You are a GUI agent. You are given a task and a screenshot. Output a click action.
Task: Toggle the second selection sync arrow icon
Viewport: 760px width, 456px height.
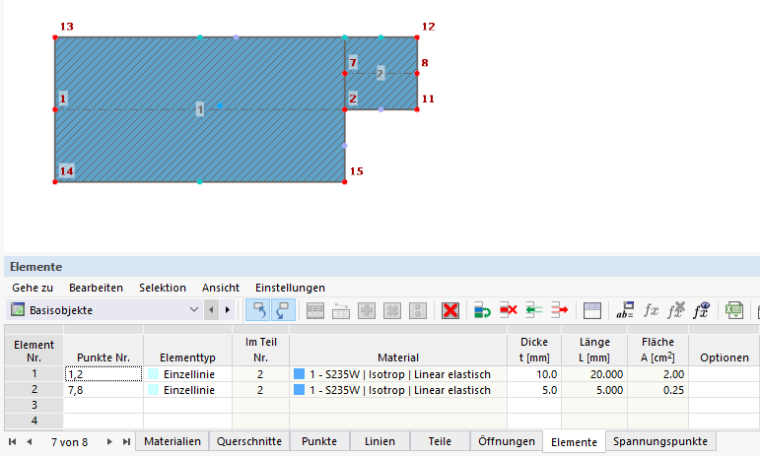pos(283,310)
